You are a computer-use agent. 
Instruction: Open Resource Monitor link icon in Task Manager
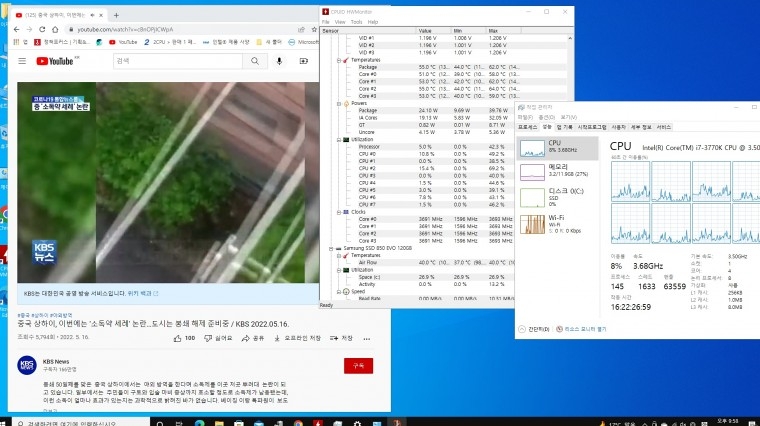[x=559, y=329]
